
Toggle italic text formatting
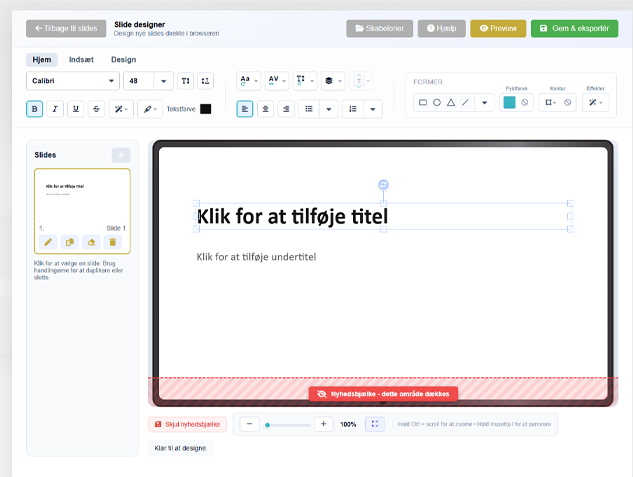click(55, 109)
